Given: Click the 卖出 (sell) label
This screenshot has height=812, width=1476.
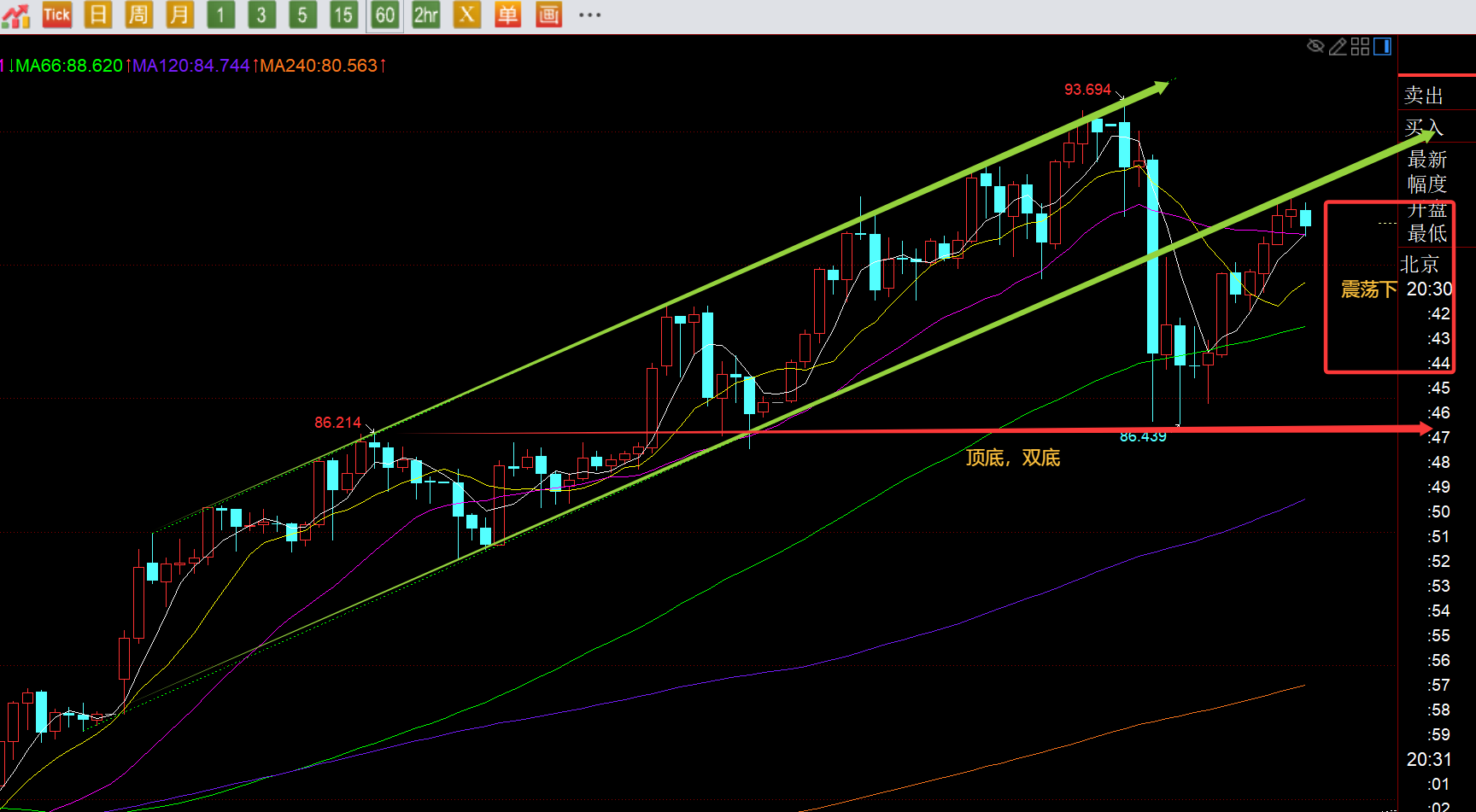Looking at the screenshot, I should [1424, 95].
